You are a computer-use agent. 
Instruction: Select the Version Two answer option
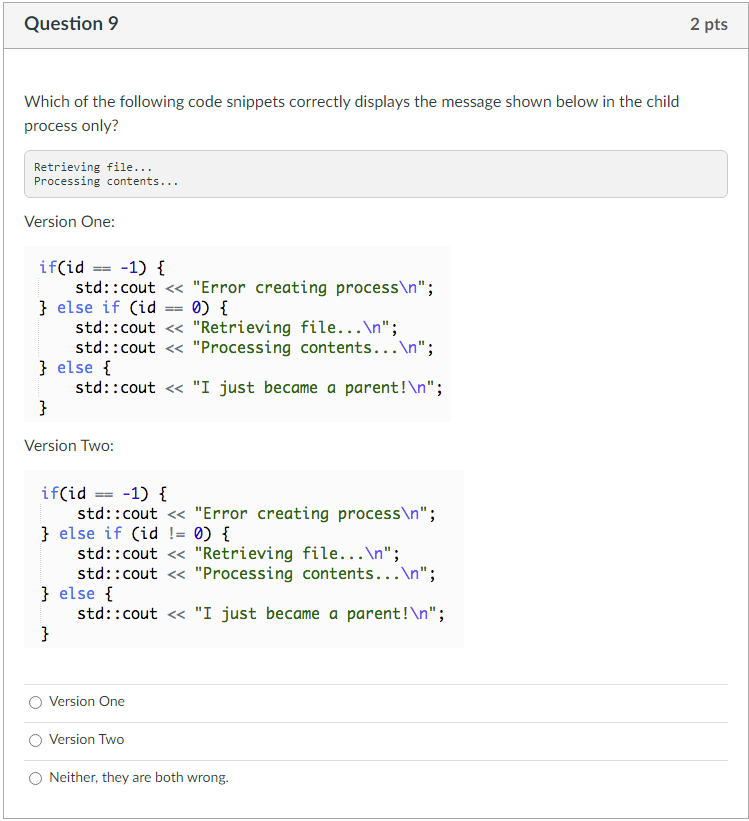[36, 740]
